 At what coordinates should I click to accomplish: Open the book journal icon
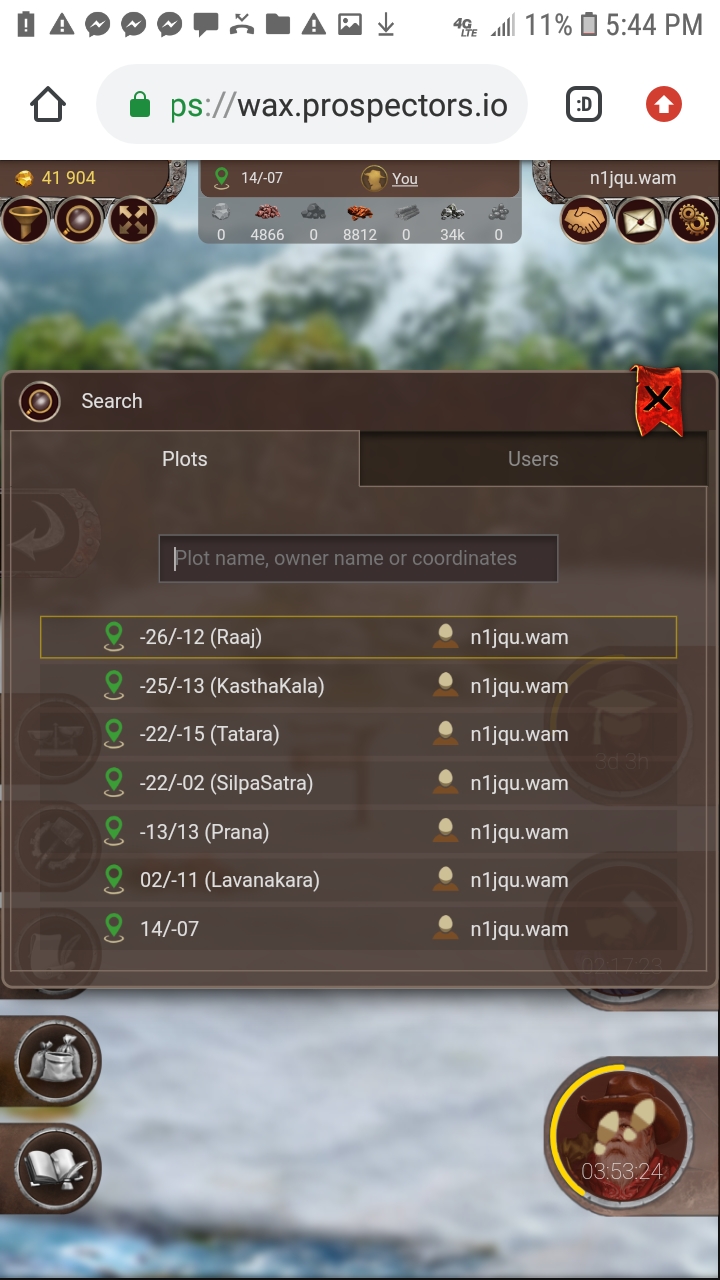[x=58, y=1168]
